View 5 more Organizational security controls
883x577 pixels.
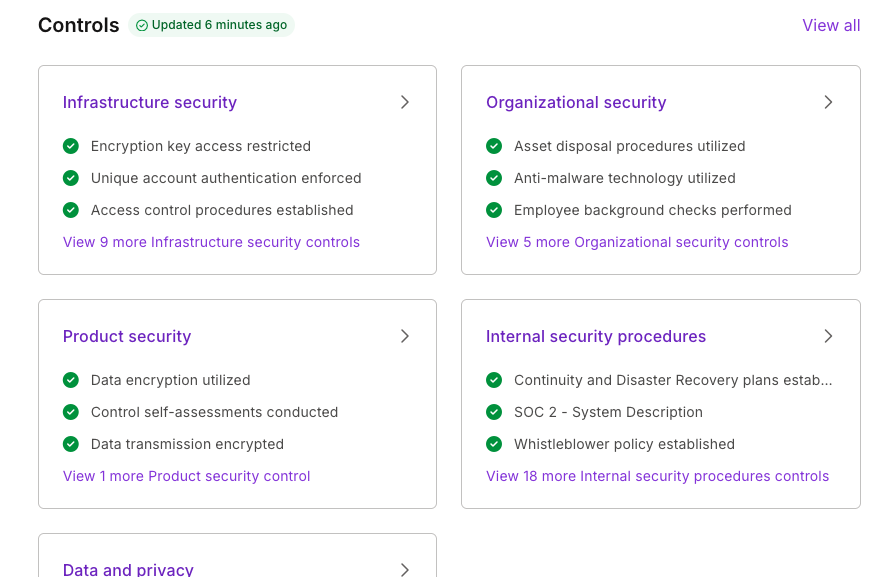tap(637, 242)
